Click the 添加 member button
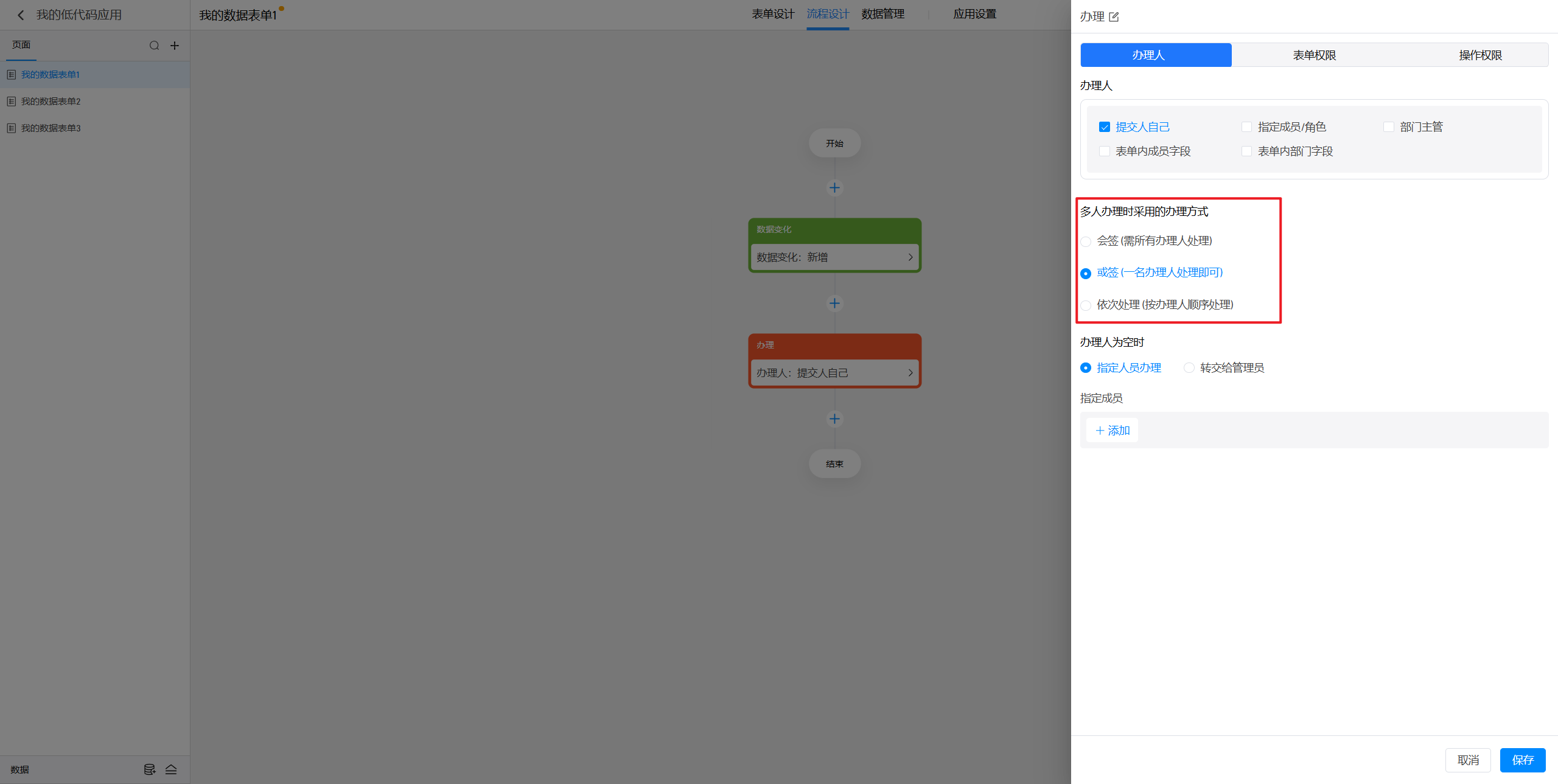The width and height of the screenshot is (1558, 784). 1112,431
